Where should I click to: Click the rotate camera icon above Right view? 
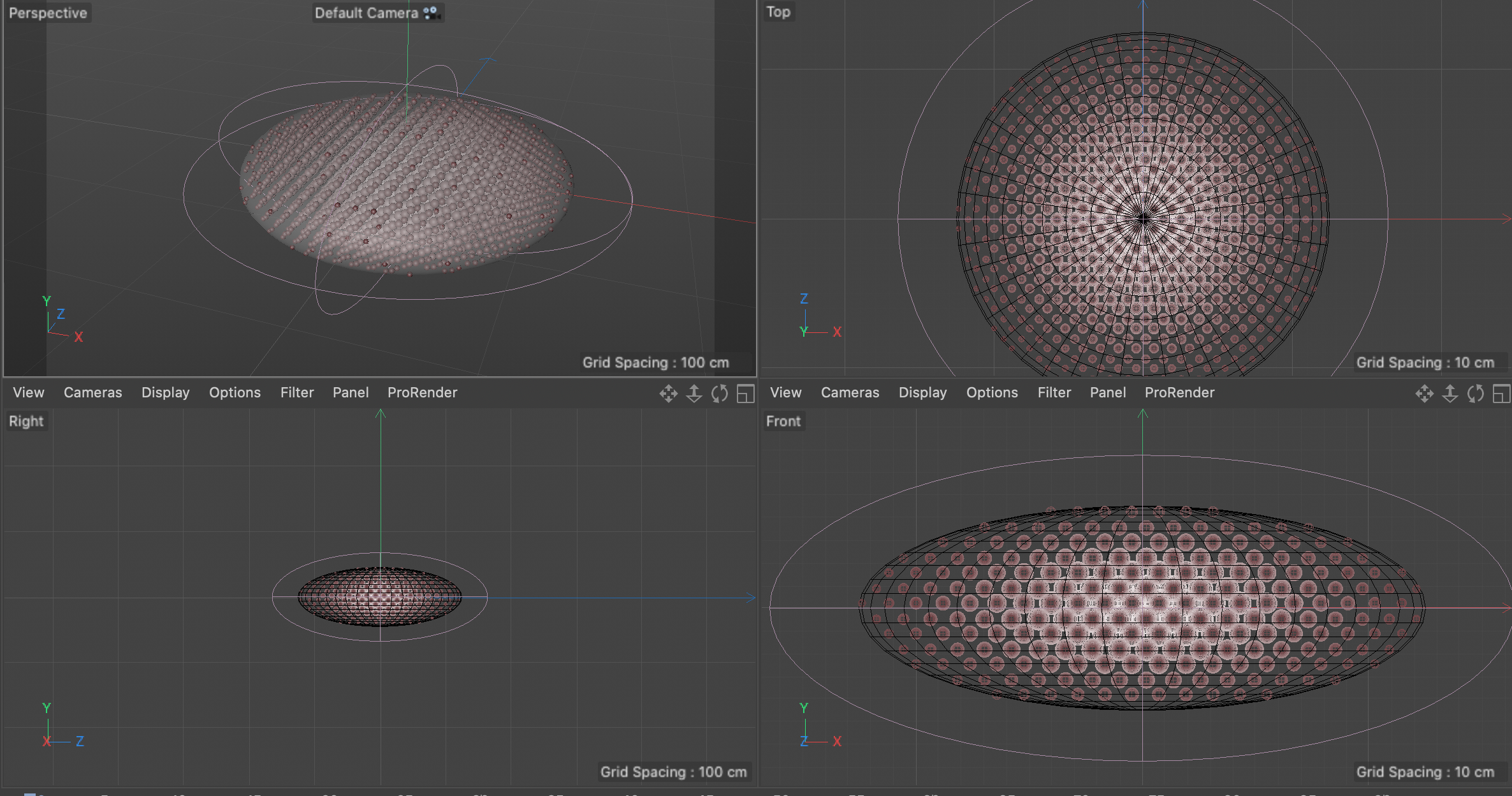[x=719, y=394]
